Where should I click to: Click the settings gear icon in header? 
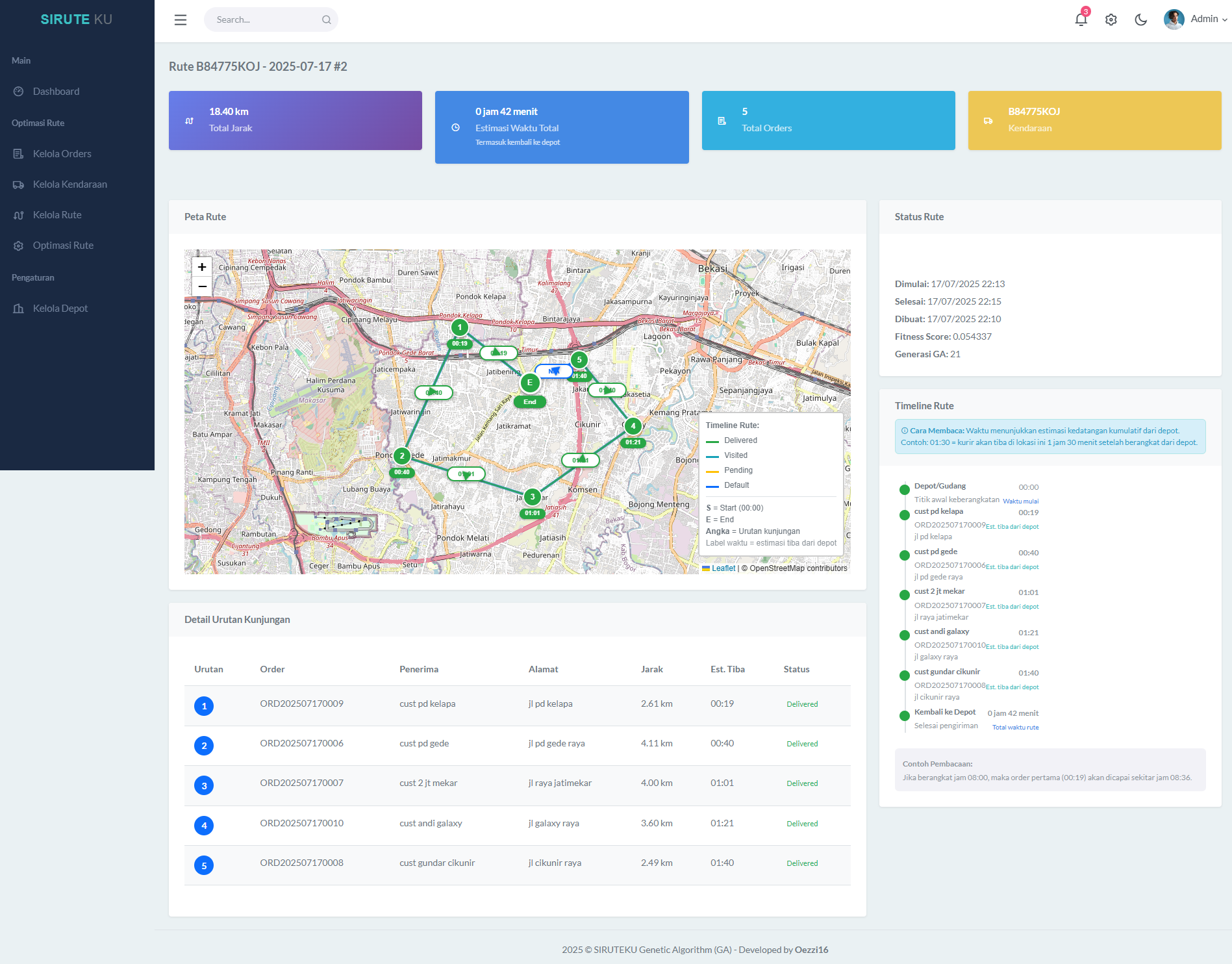coord(1111,19)
